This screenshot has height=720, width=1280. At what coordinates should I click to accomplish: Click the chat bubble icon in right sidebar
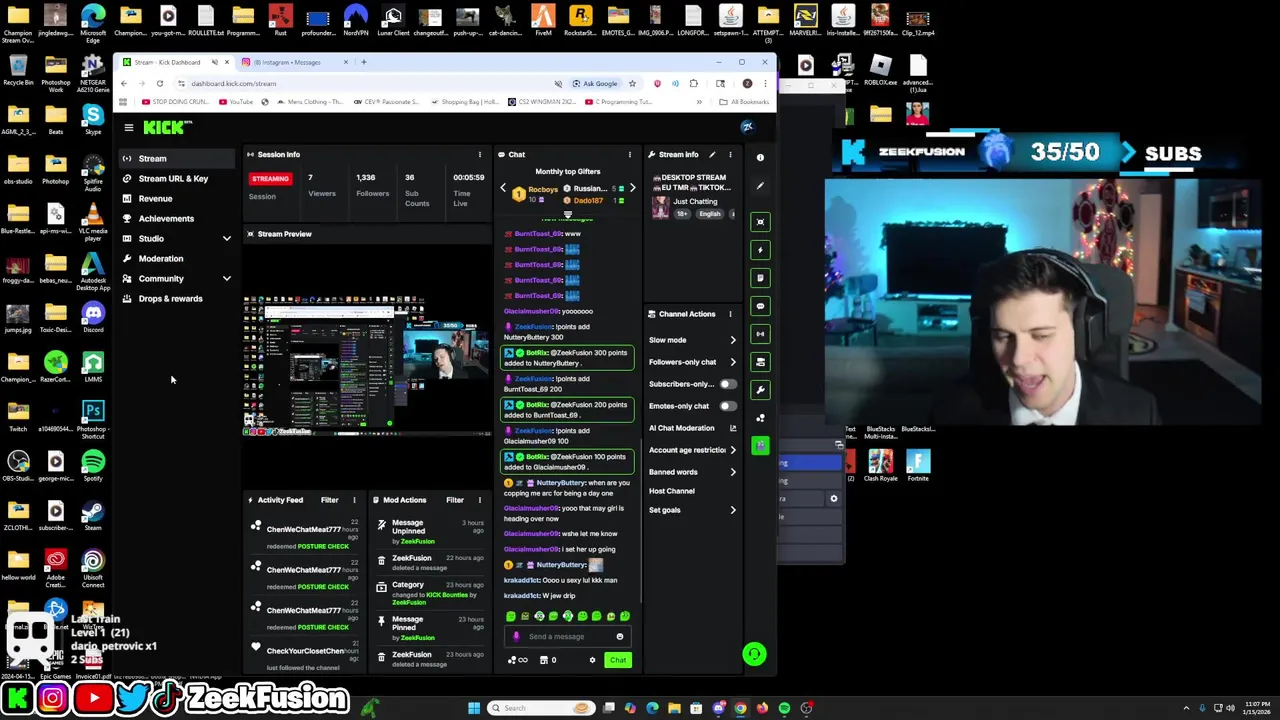[760, 306]
